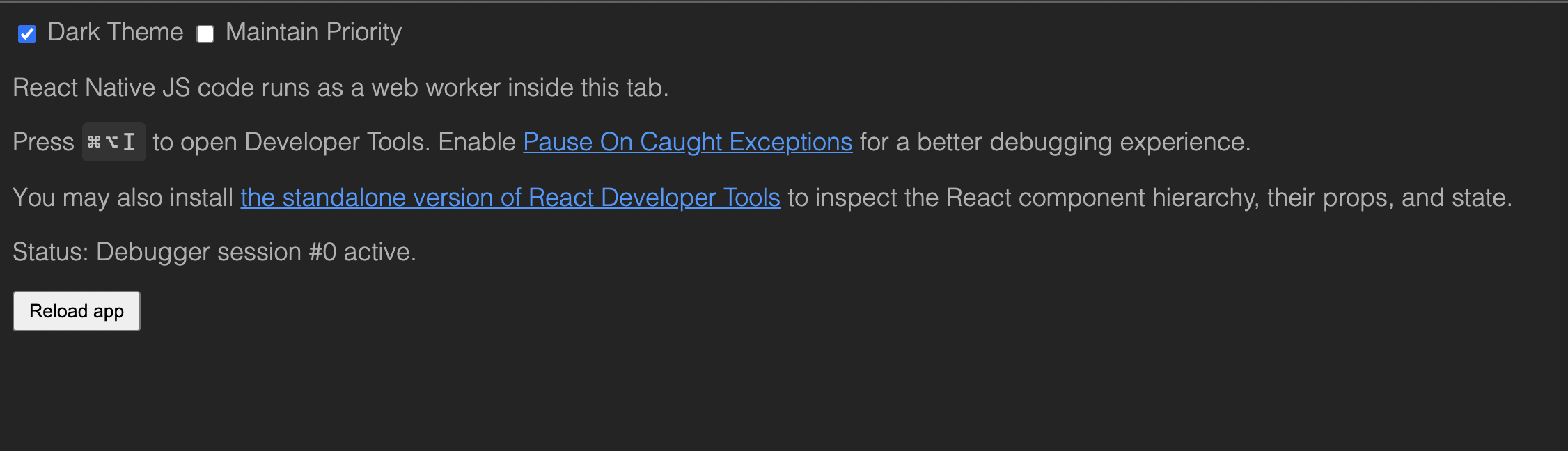Click the Reload app button
This screenshot has height=451, width=1568.
pyautogui.click(x=77, y=311)
